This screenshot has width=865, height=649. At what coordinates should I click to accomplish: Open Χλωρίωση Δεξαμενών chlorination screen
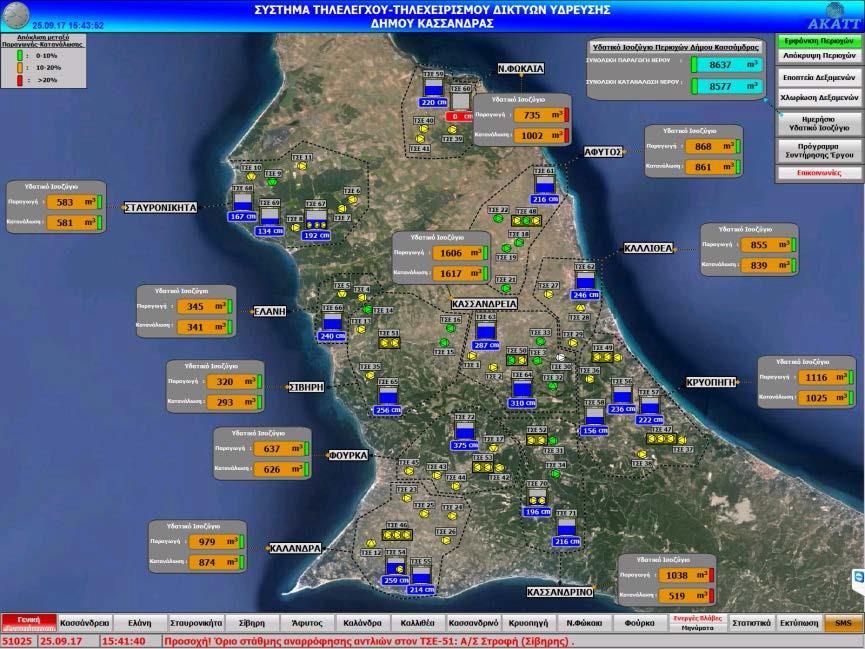coord(819,98)
